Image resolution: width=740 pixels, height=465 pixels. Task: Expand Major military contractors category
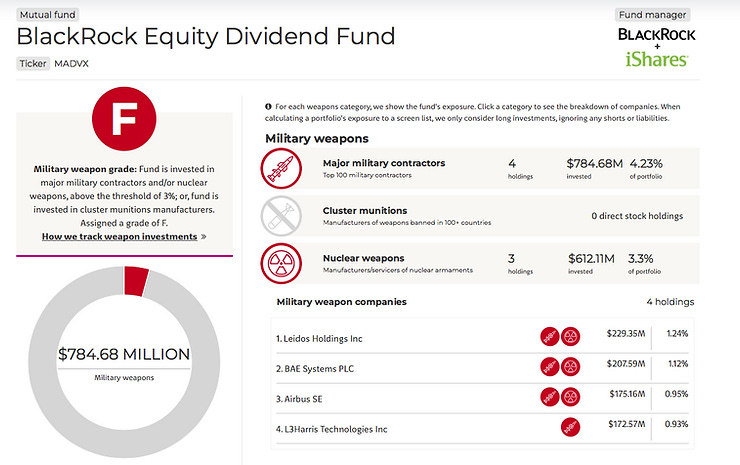click(x=480, y=169)
